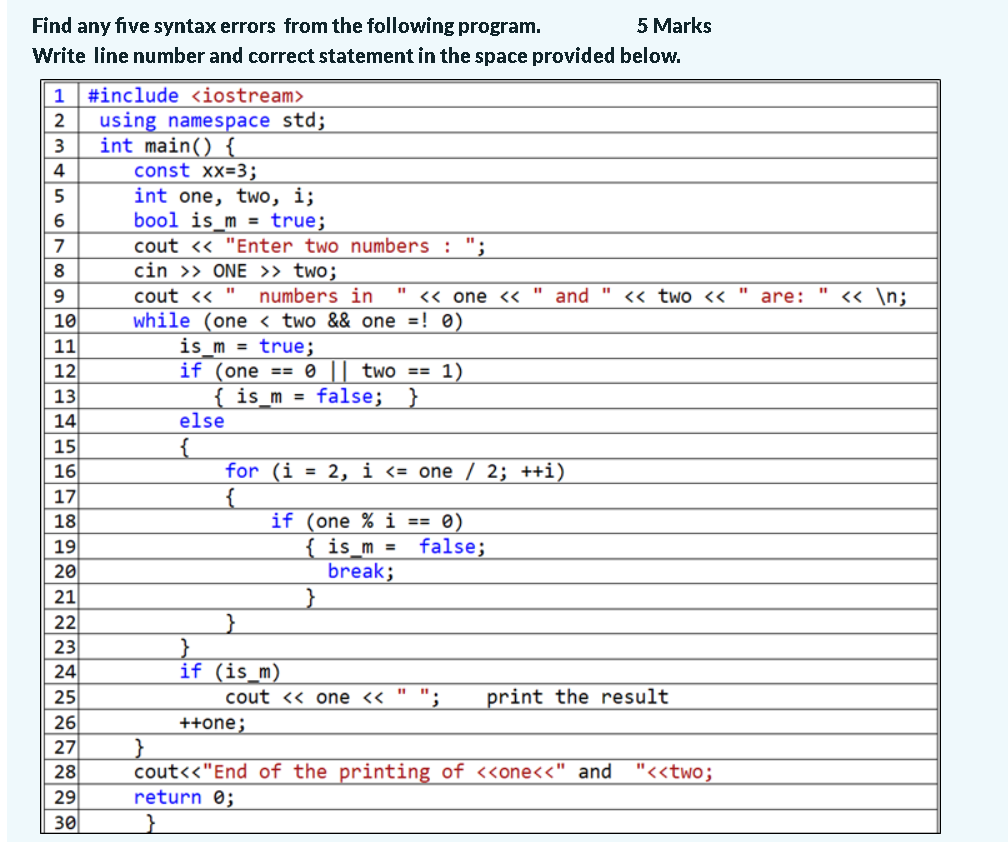Click the line number 8 cell
Screen dimensions: 1008x842
point(59,270)
